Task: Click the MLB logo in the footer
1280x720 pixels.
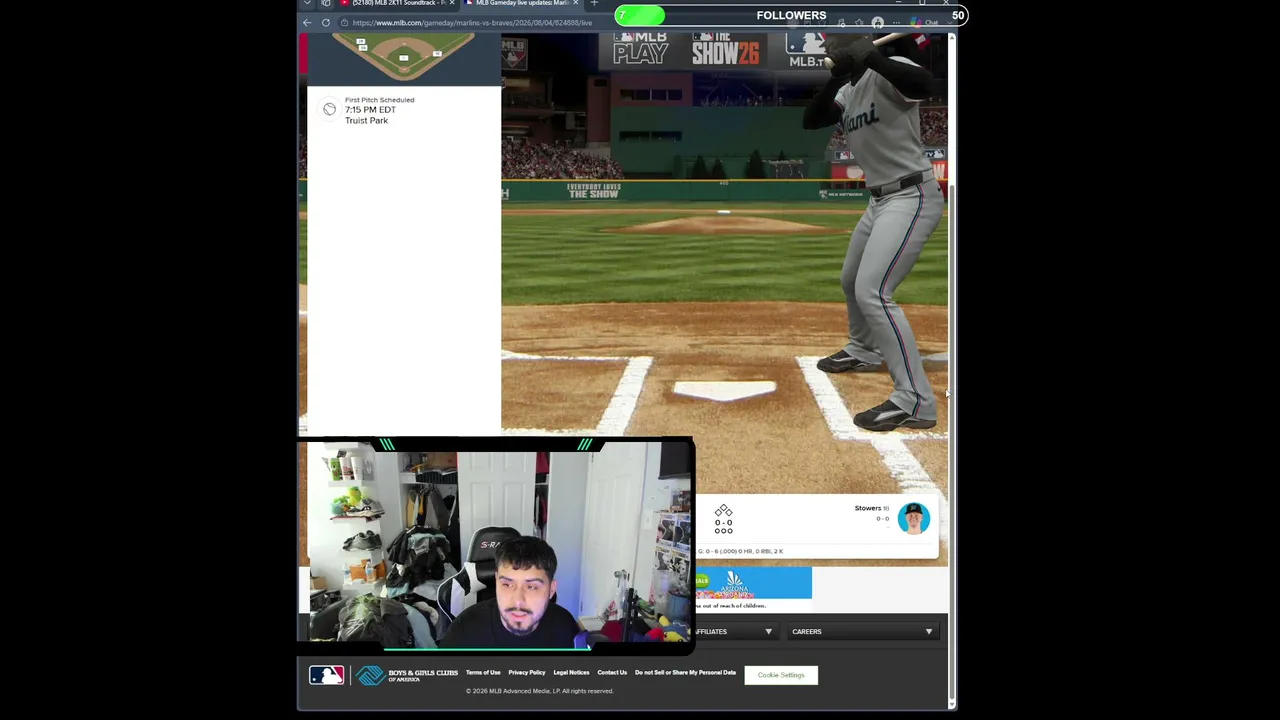Action: pos(326,676)
